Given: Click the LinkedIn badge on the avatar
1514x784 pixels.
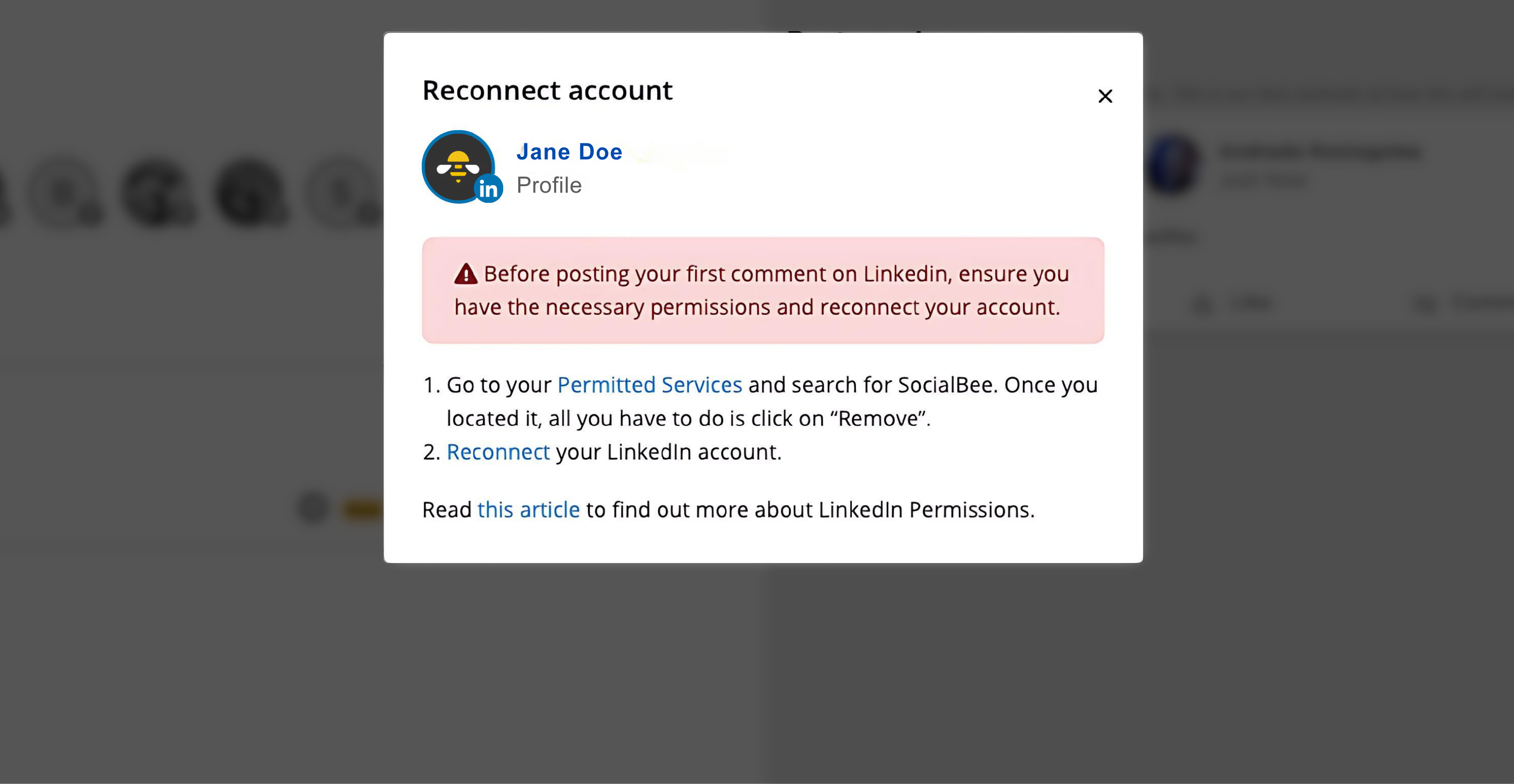Looking at the screenshot, I should pos(489,189).
